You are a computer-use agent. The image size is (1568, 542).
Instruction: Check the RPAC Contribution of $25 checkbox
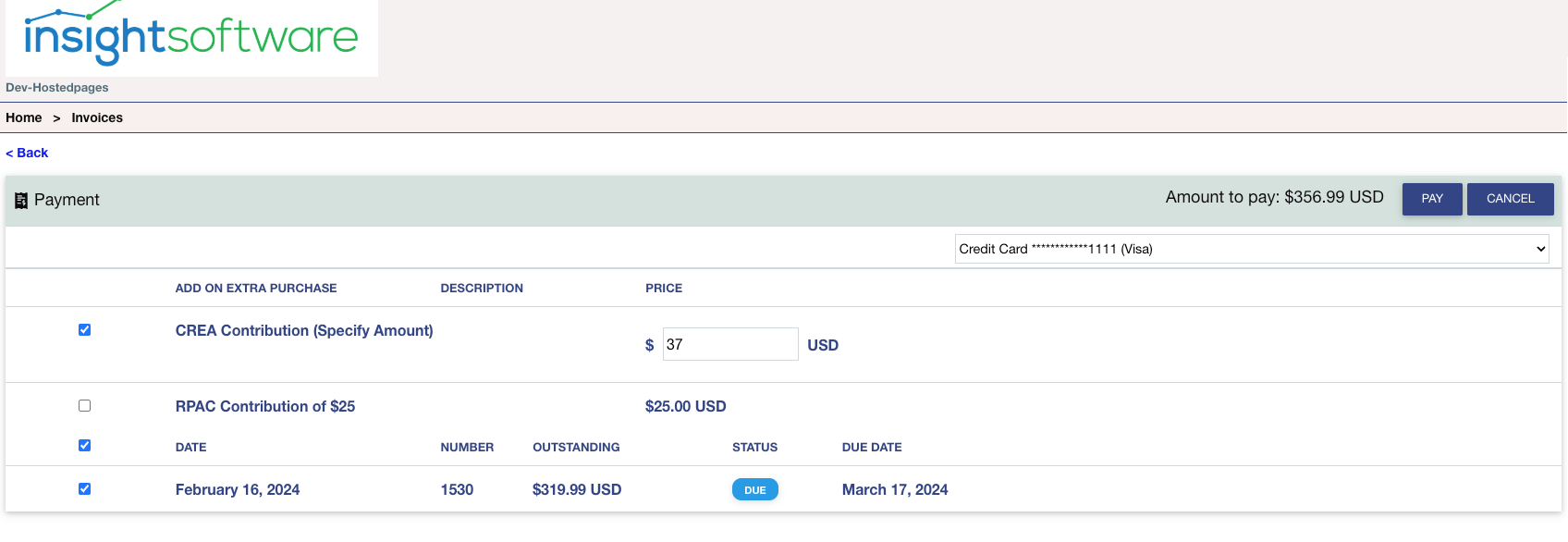(85, 406)
